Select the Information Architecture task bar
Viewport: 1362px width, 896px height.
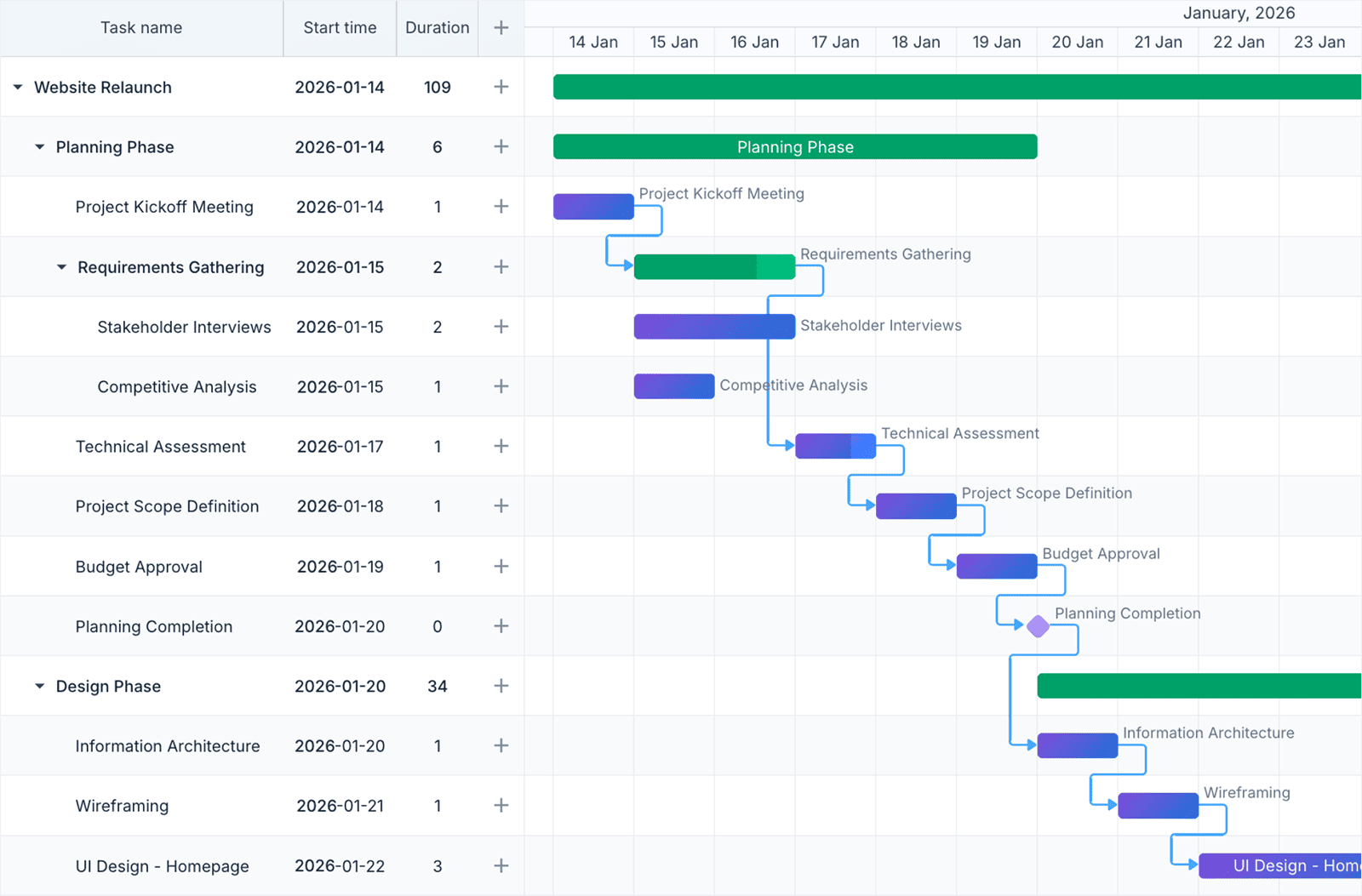1078,745
